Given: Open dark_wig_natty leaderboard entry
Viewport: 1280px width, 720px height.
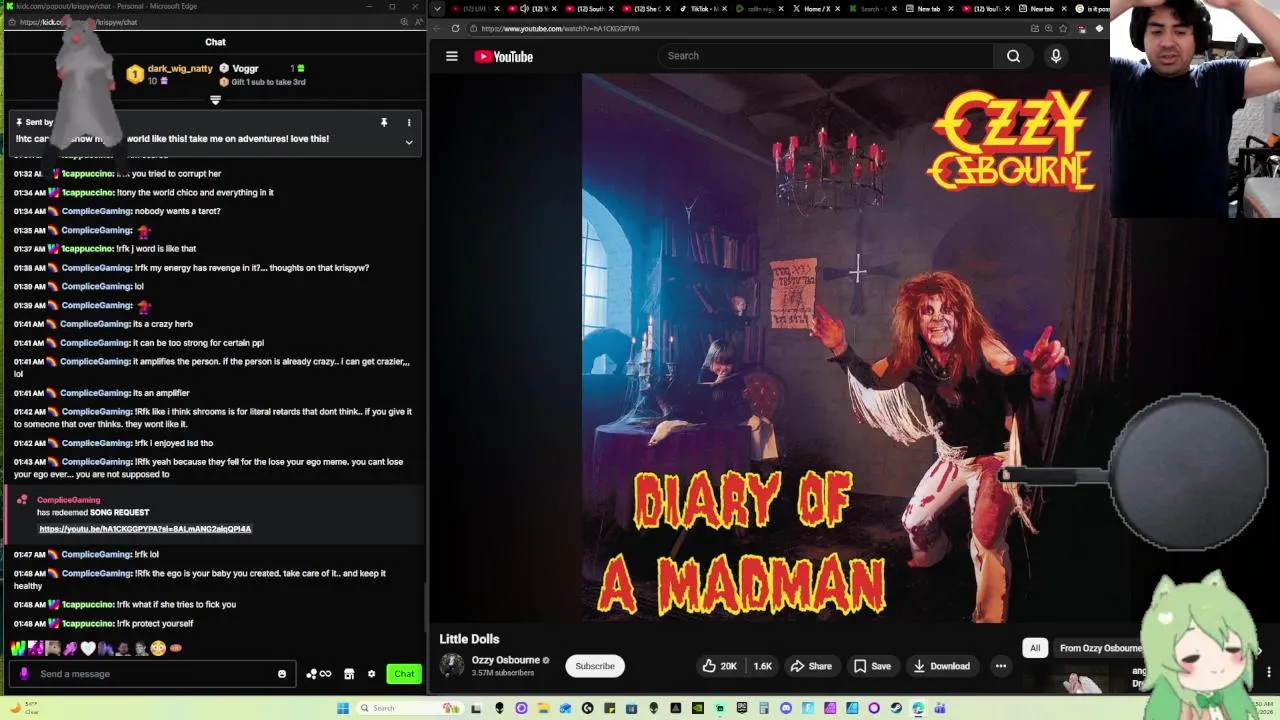Looking at the screenshot, I should [x=170, y=74].
